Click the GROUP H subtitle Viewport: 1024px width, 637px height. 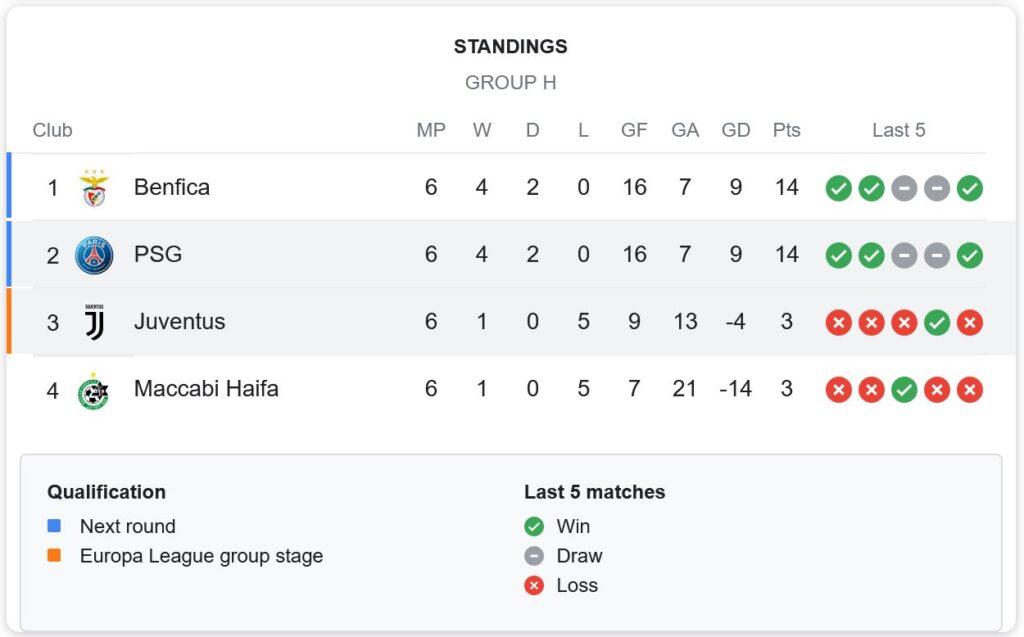pyautogui.click(x=510, y=83)
